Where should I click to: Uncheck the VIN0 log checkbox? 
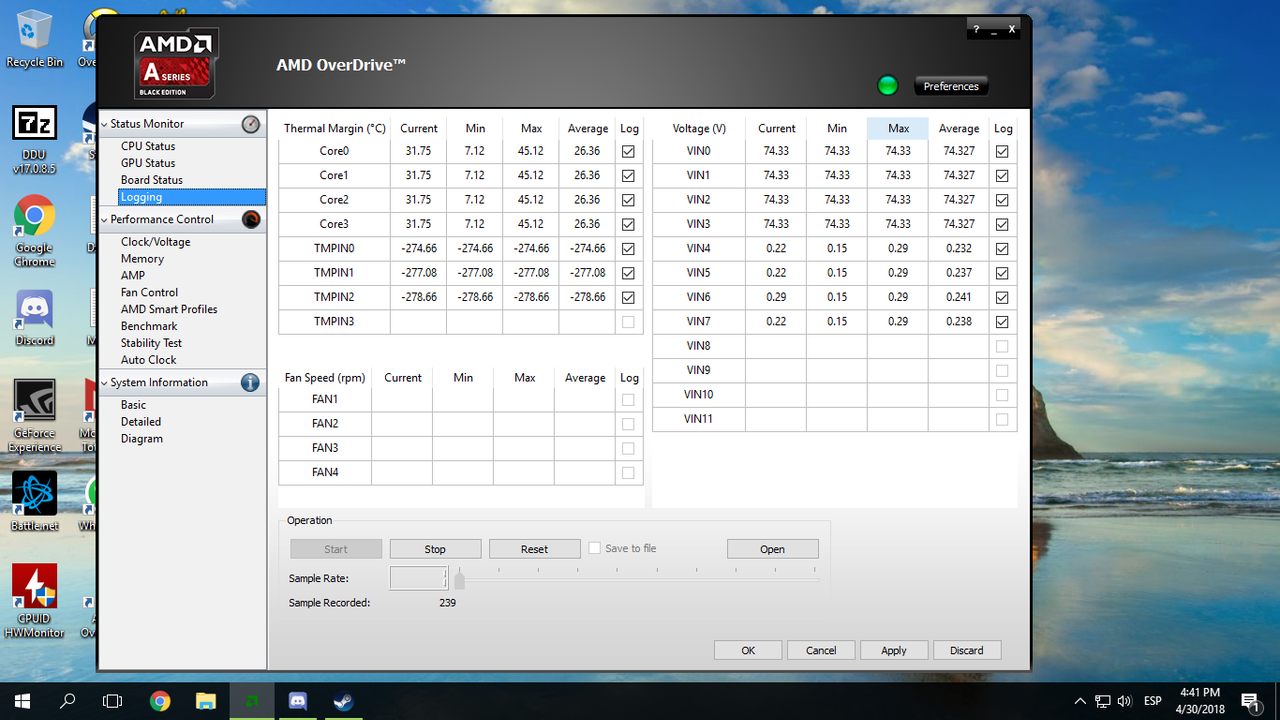tap(1002, 151)
